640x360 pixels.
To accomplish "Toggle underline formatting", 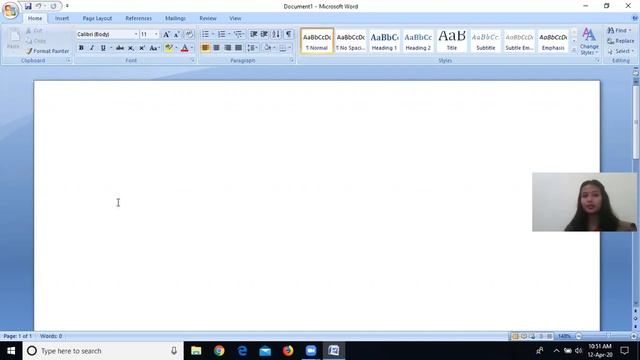I will [x=103, y=48].
